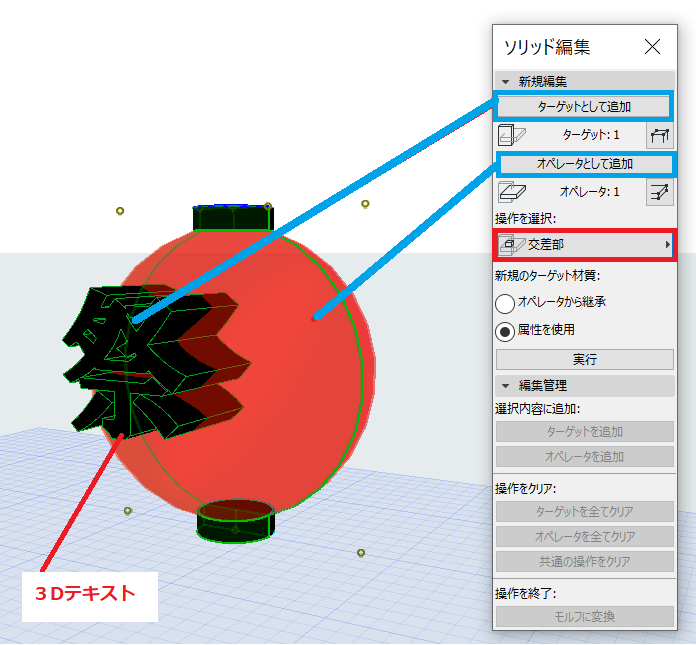Click the ターゲットを追加 button
Screen dimensions: 696x645
point(585,431)
